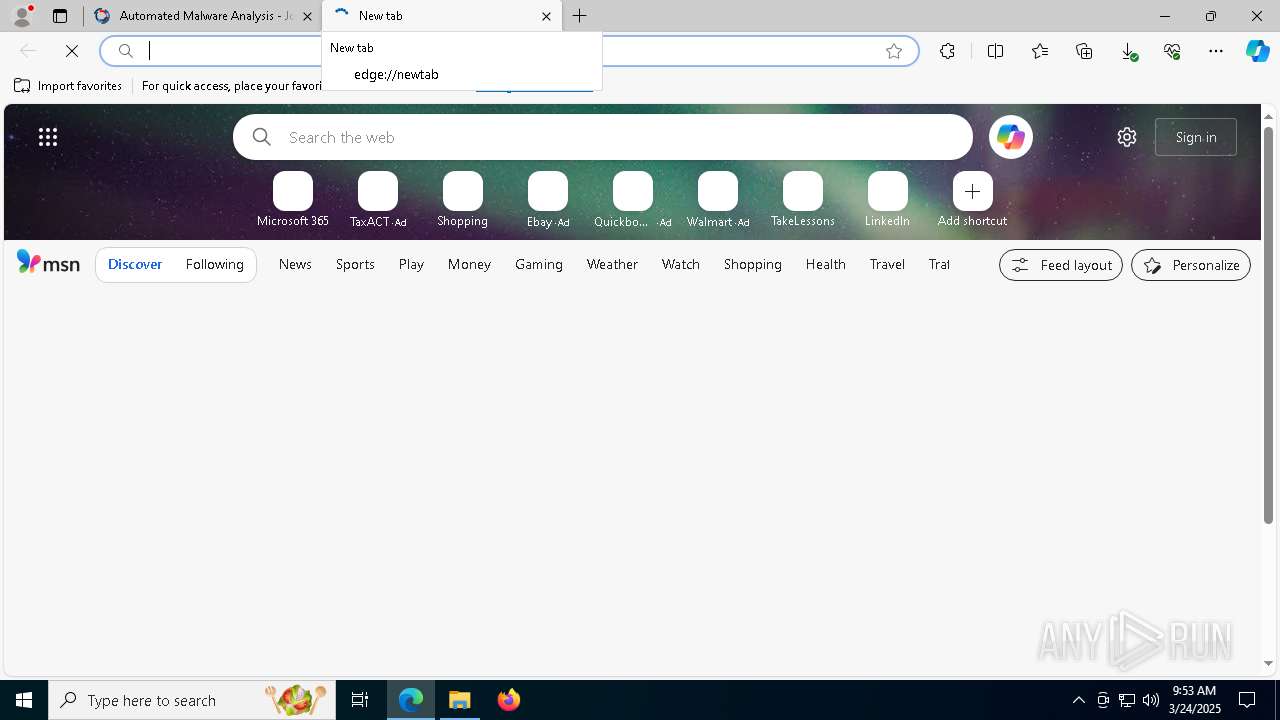Image resolution: width=1280 pixels, height=720 pixels.
Task: Click taskbar Type here to search box
Action: pos(192,700)
